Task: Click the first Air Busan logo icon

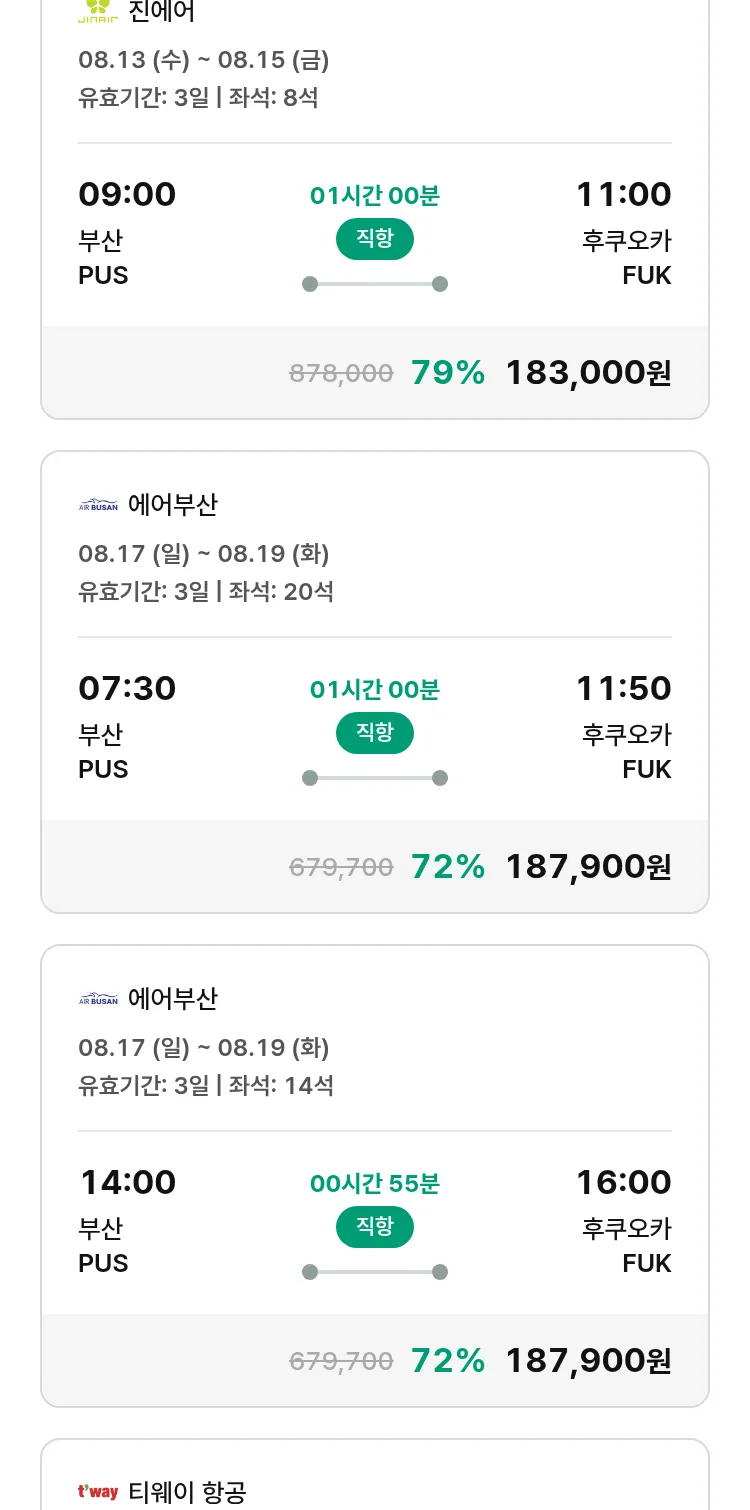Action: pyautogui.click(x=98, y=505)
